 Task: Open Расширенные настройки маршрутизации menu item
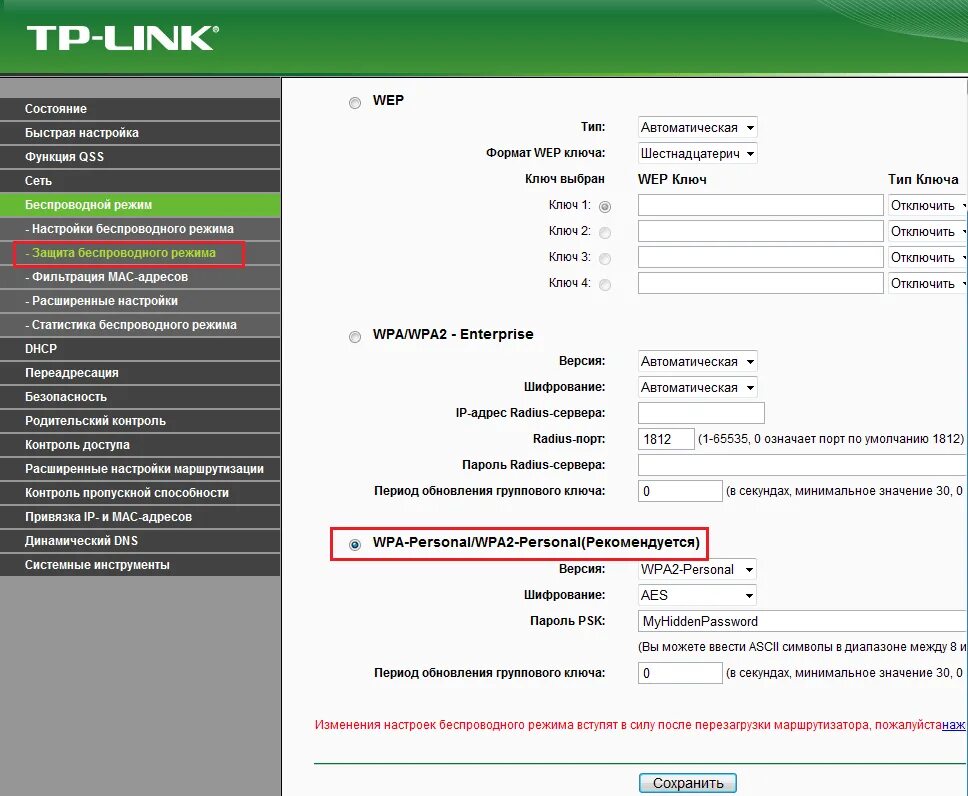140,469
